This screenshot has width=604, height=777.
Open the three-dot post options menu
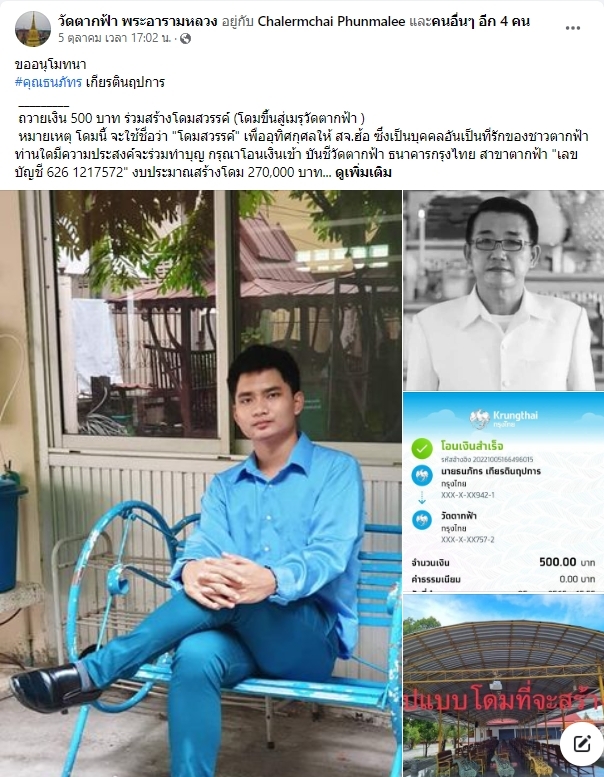573,28
